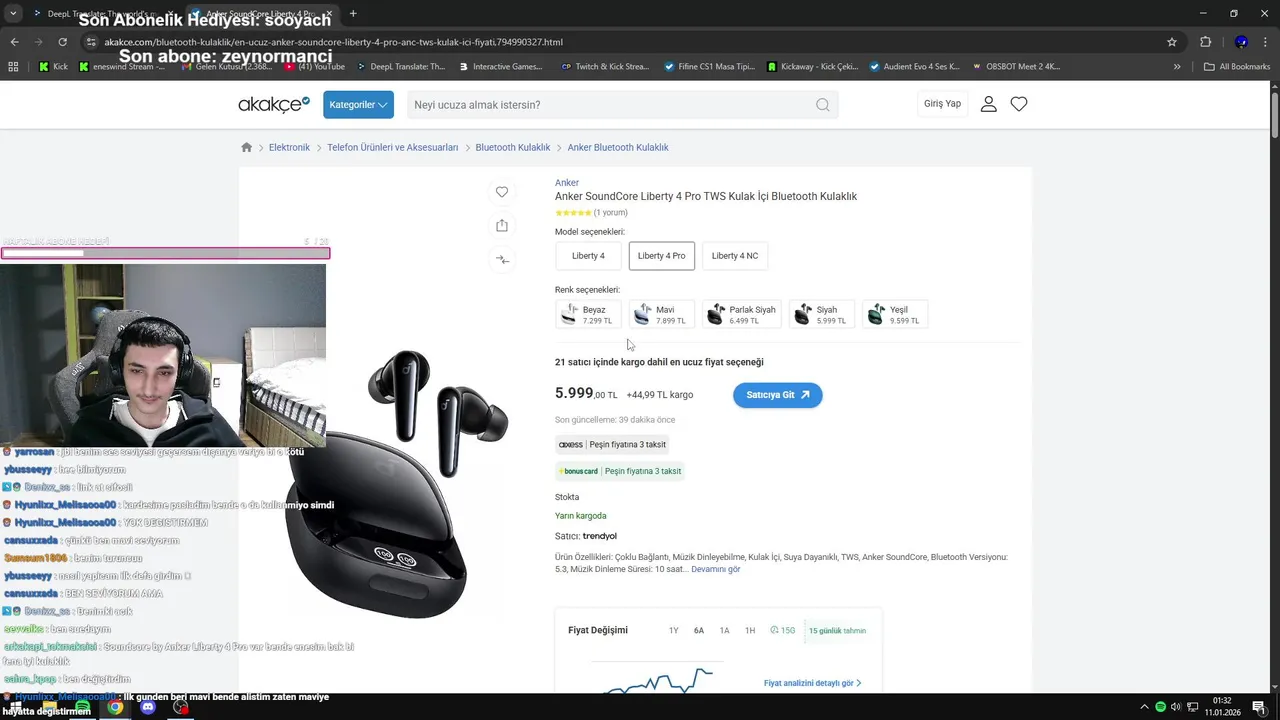Open the Elektronik breadcrumb link
Screen dimensions: 1280x720
click(x=289, y=147)
